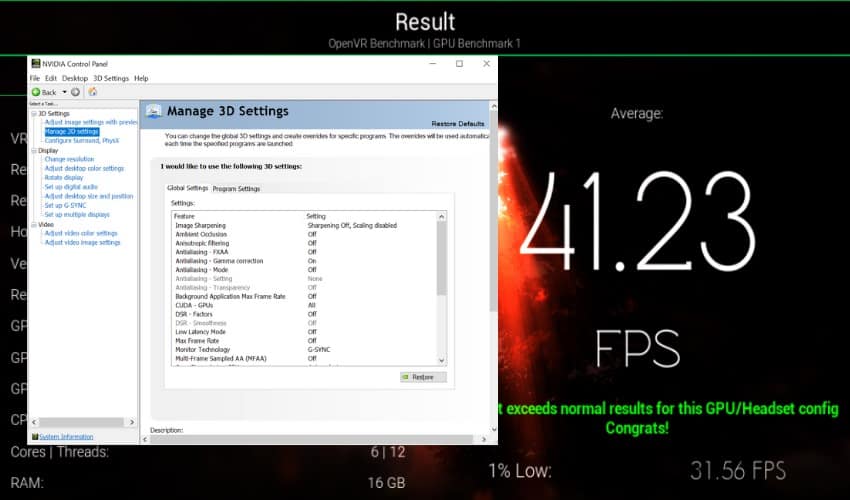Open Adjust desktop size and position
Image resolution: width=850 pixels, height=500 pixels.
point(89,196)
